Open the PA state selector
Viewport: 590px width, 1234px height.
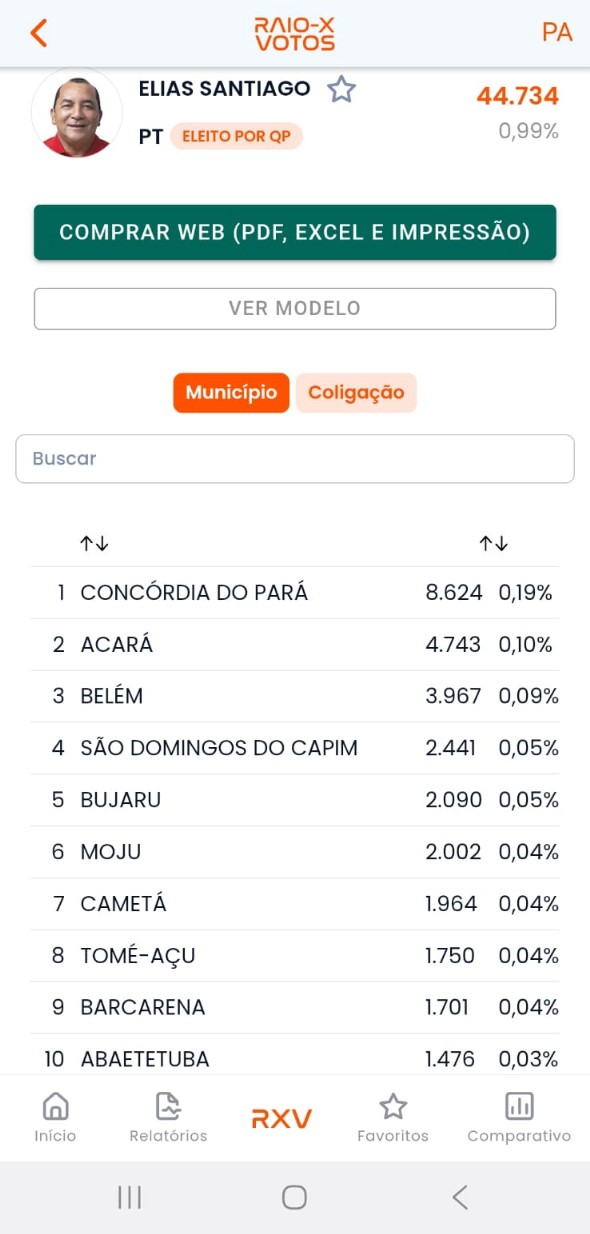pos(556,32)
